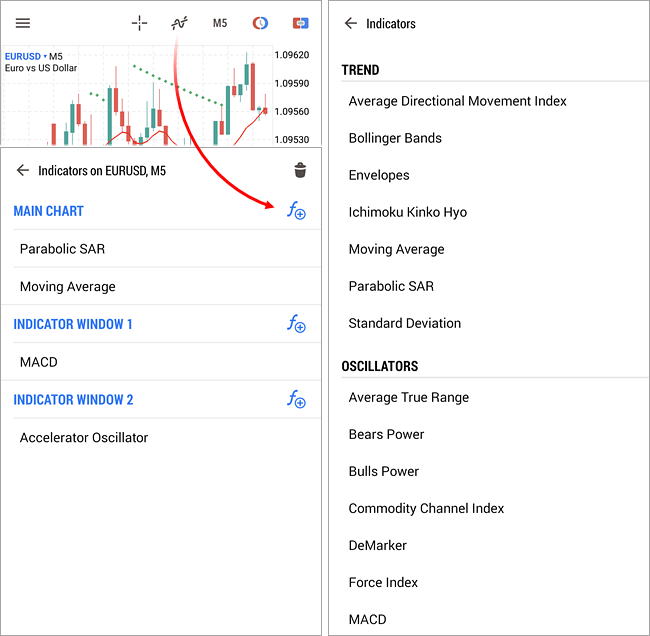The image size is (650, 636).
Task: Open indicators from chart toolbar
Action: point(179,23)
